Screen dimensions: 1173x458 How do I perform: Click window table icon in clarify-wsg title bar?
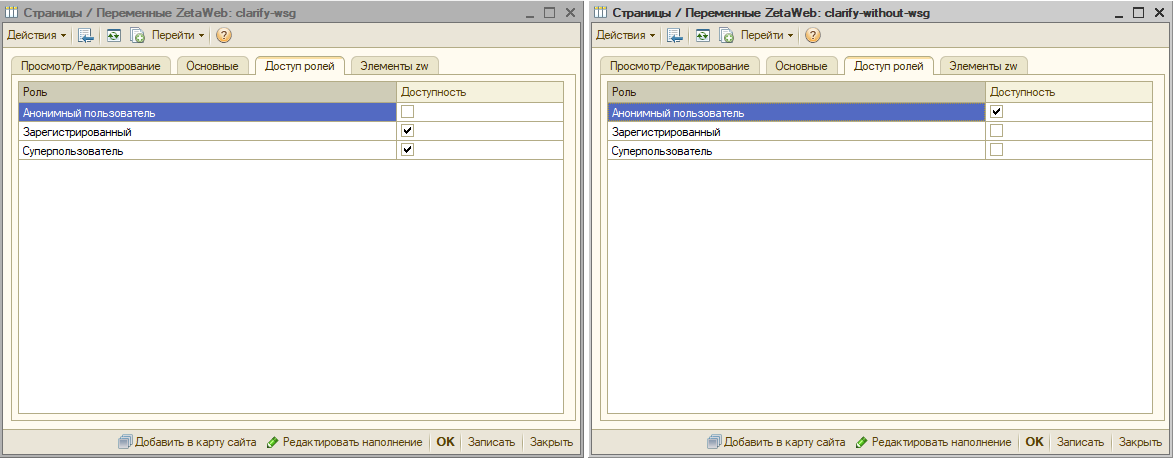[x=12, y=12]
